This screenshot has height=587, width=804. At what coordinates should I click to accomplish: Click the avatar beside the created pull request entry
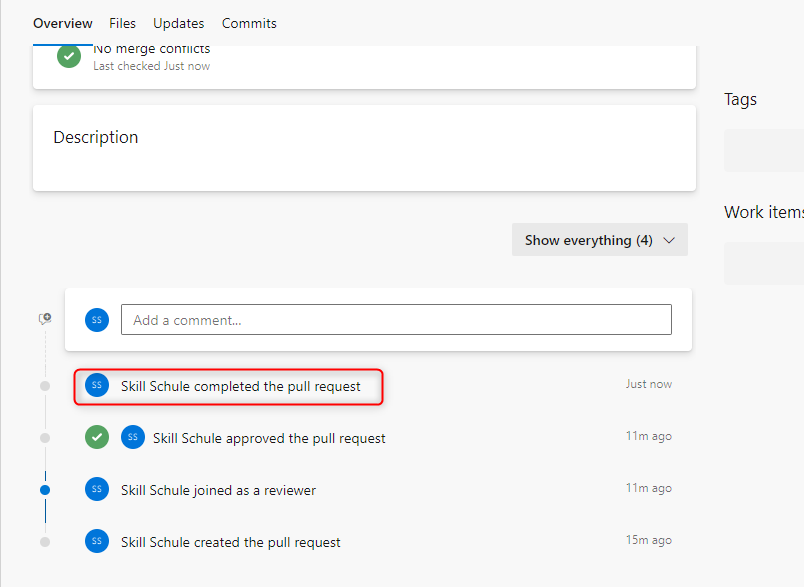click(x=97, y=541)
